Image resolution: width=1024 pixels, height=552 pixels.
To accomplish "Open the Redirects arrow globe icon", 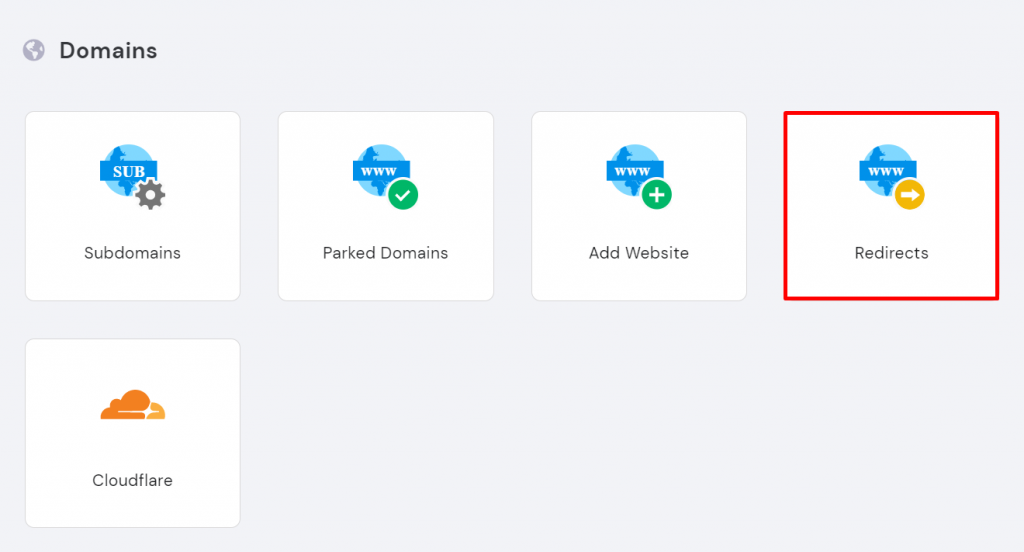I will coord(891,177).
